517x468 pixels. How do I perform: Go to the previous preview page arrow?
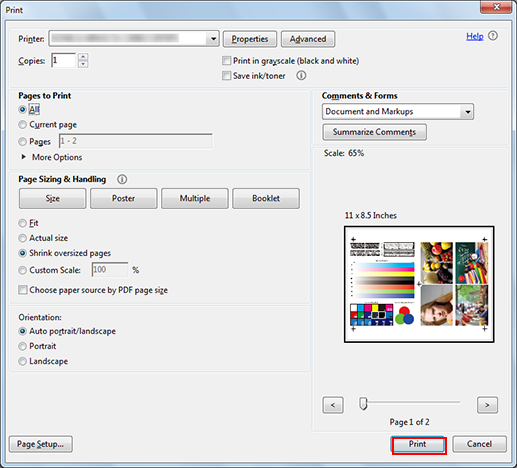(333, 405)
